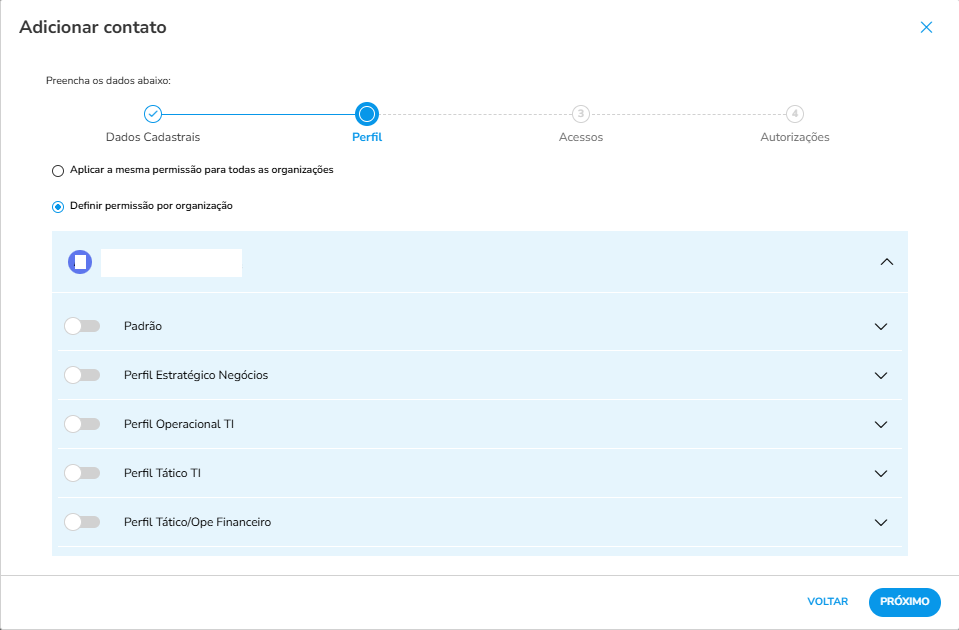Image resolution: width=959 pixels, height=630 pixels.
Task: Enable the Perfil Tático TI toggle
Action: pyautogui.click(x=82, y=473)
